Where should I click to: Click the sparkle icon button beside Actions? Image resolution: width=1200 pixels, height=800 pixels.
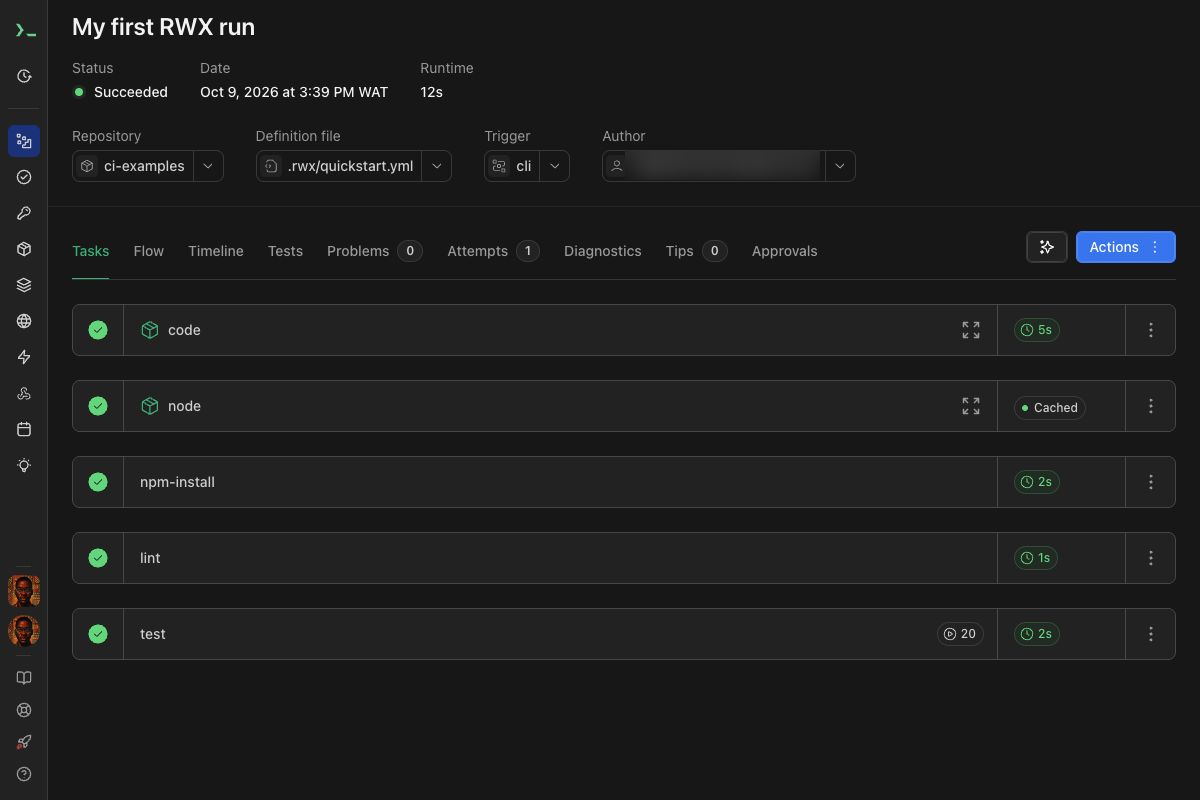pos(1047,247)
